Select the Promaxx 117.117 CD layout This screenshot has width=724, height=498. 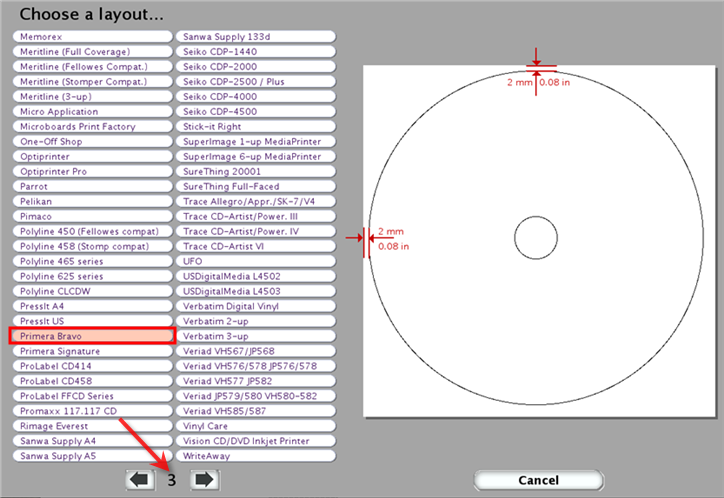coord(93,411)
